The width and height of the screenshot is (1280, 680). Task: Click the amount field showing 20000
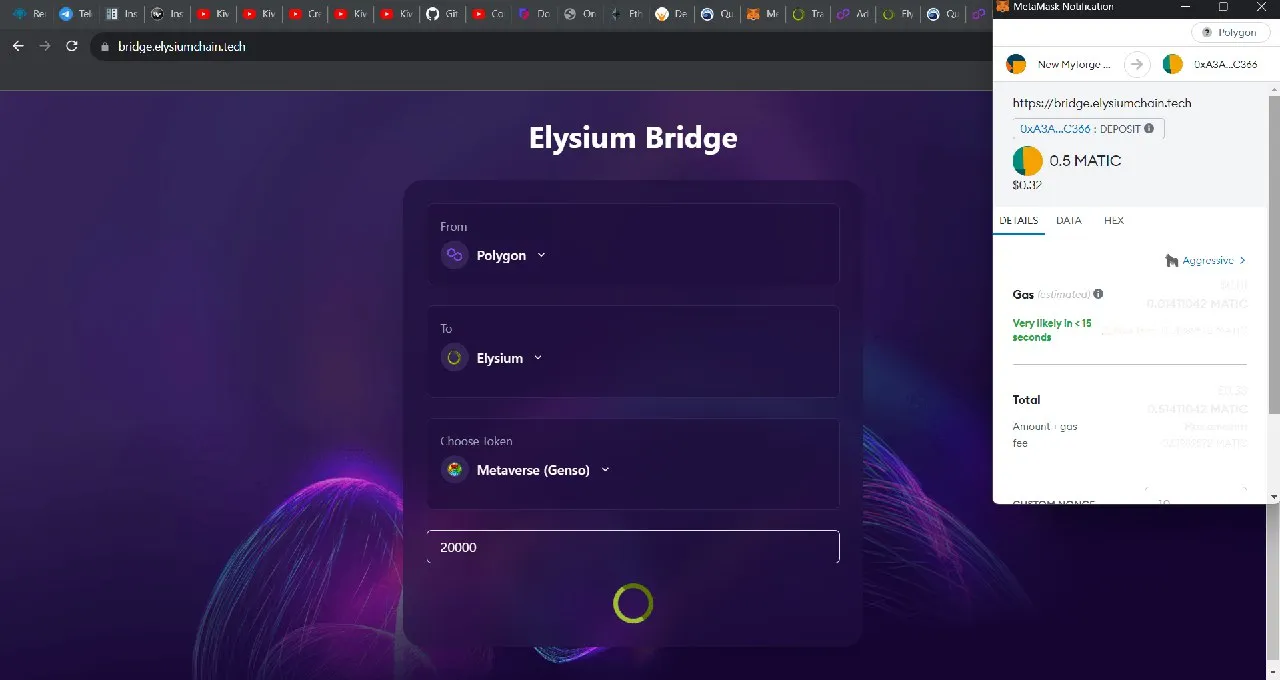click(x=633, y=547)
